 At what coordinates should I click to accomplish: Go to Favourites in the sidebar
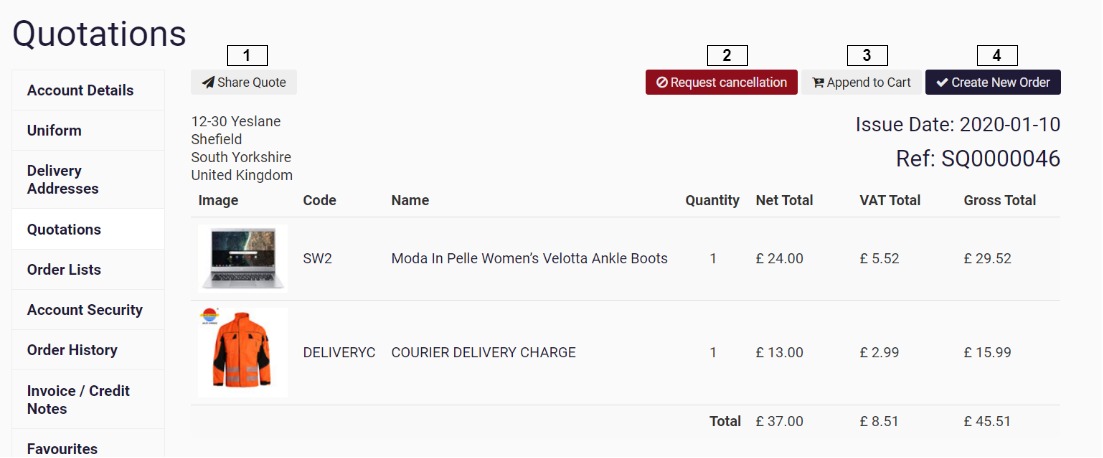point(62,449)
